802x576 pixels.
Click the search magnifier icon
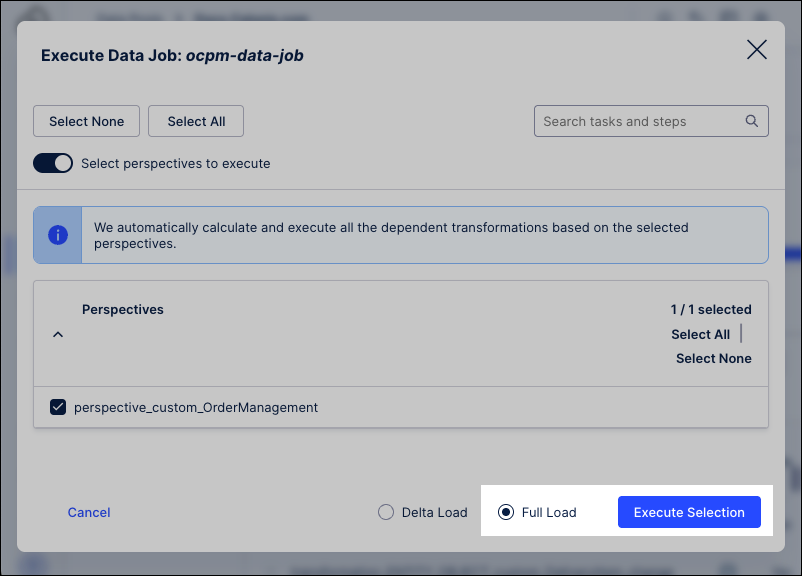[x=752, y=122]
